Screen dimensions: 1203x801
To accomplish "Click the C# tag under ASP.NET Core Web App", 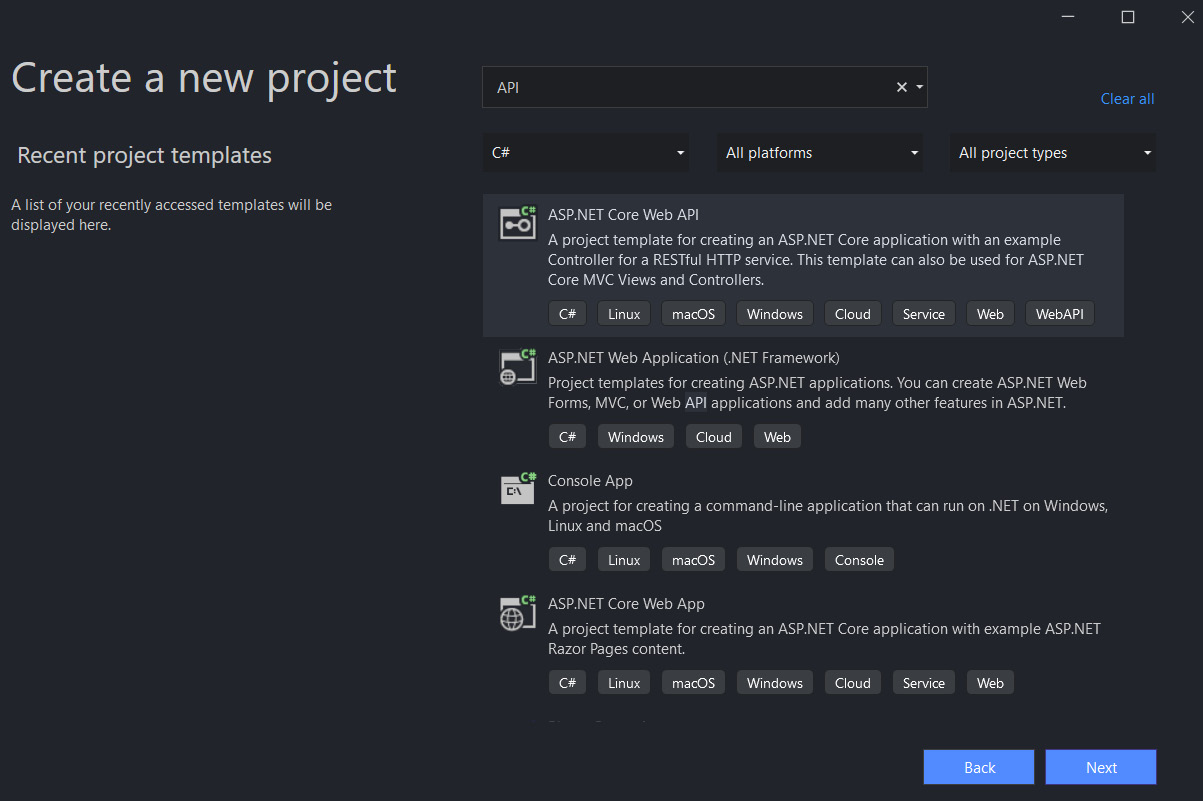I will pyautogui.click(x=567, y=683).
